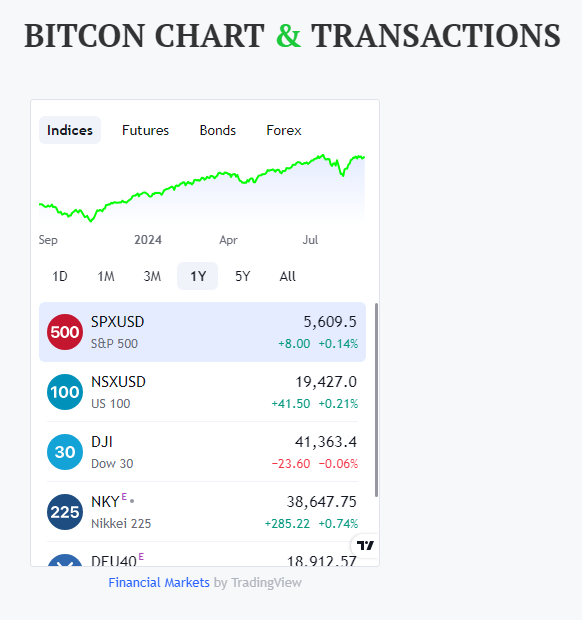Select the NSXUSD symbol row
The width and height of the screenshot is (582, 620).
coord(202,392)
